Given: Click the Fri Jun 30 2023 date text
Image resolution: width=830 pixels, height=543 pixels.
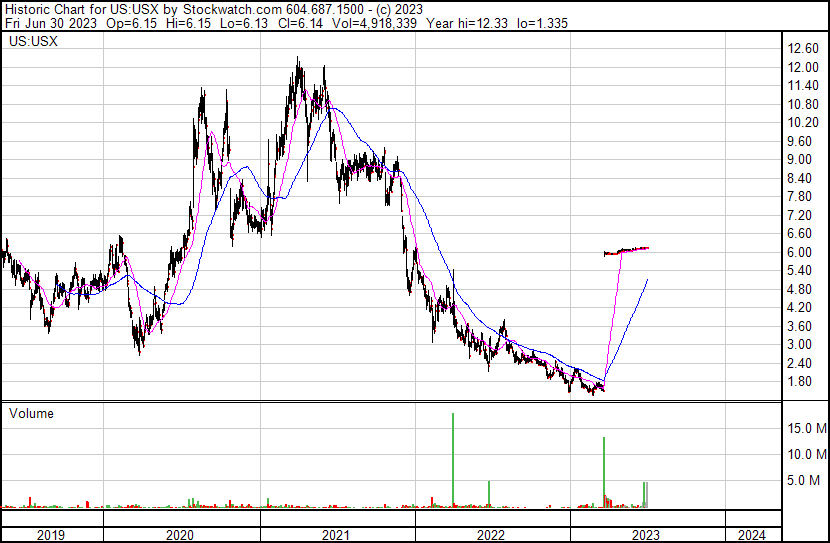Looking at the screenshot, I should point(51,23).
